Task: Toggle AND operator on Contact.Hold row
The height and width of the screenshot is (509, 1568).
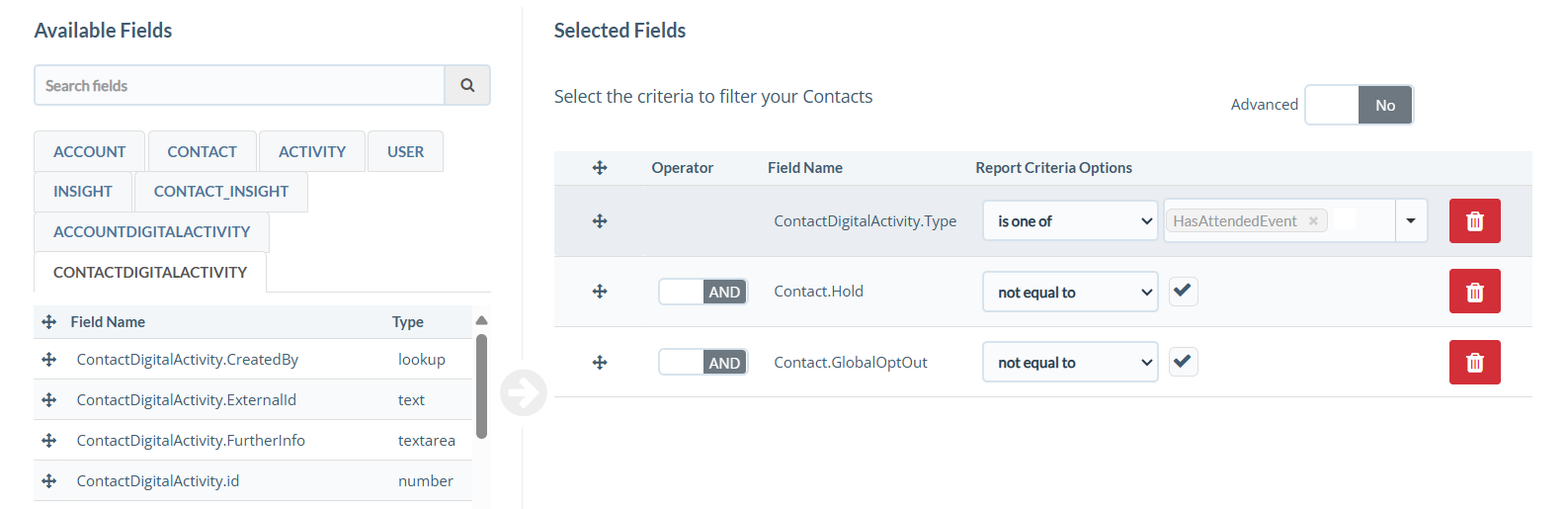Action: coord(702,292)
